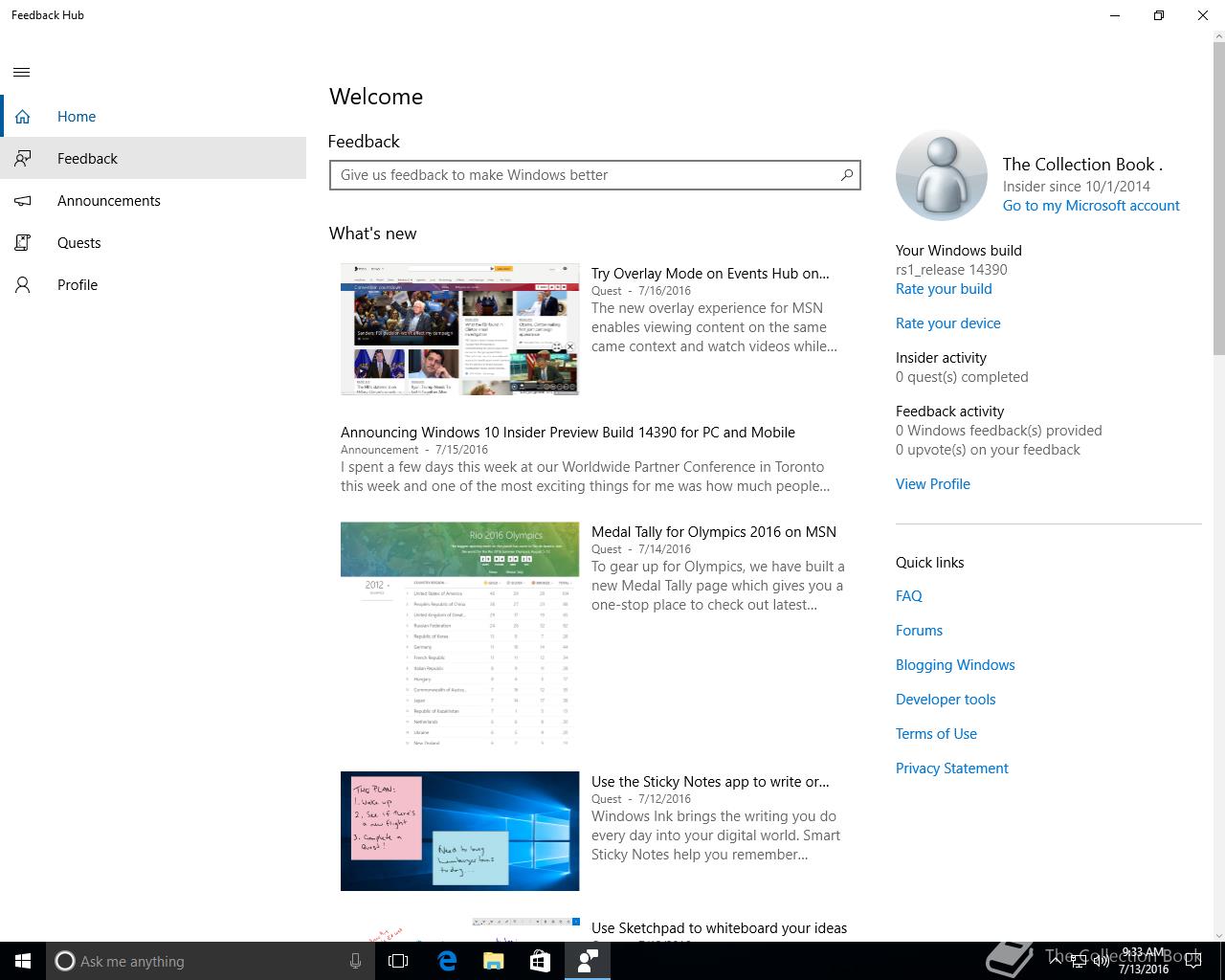Screen dimensions: 1225x980
Task: Click the scrollbar down arrow
Action: 1219,935
